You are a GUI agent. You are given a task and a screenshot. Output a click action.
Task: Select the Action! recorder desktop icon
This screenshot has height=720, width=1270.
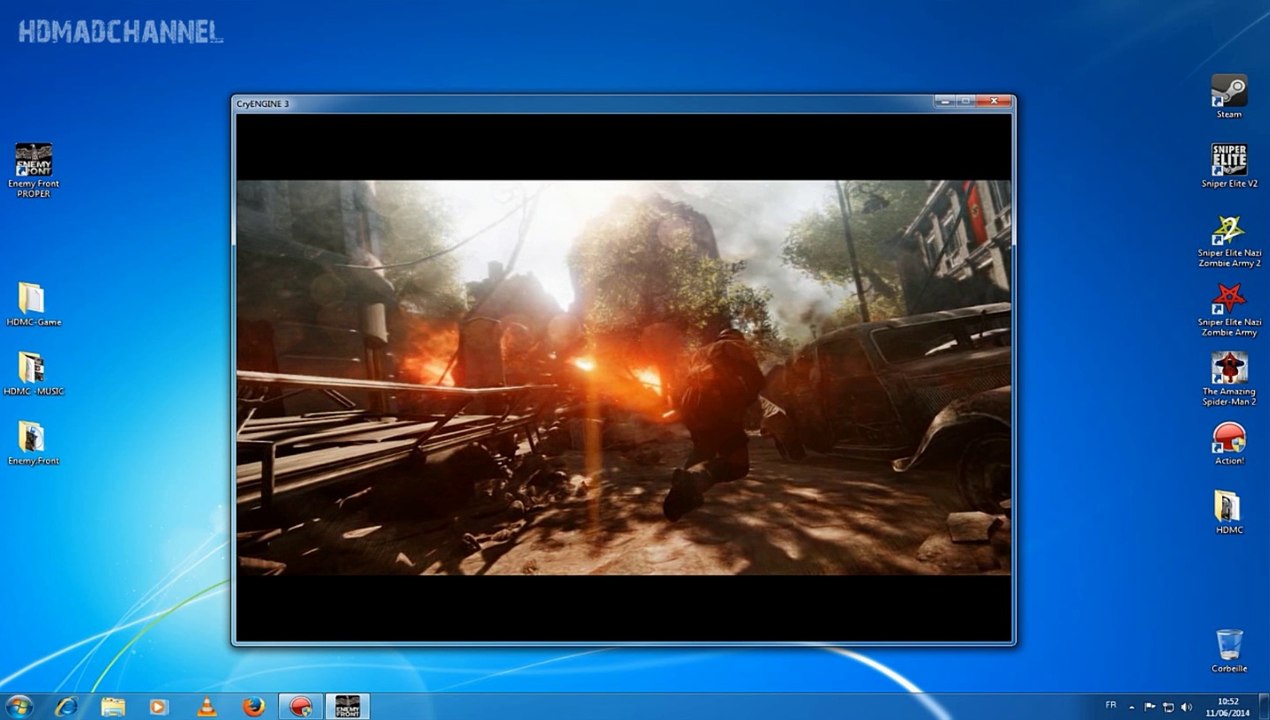tap(1229, 442)
